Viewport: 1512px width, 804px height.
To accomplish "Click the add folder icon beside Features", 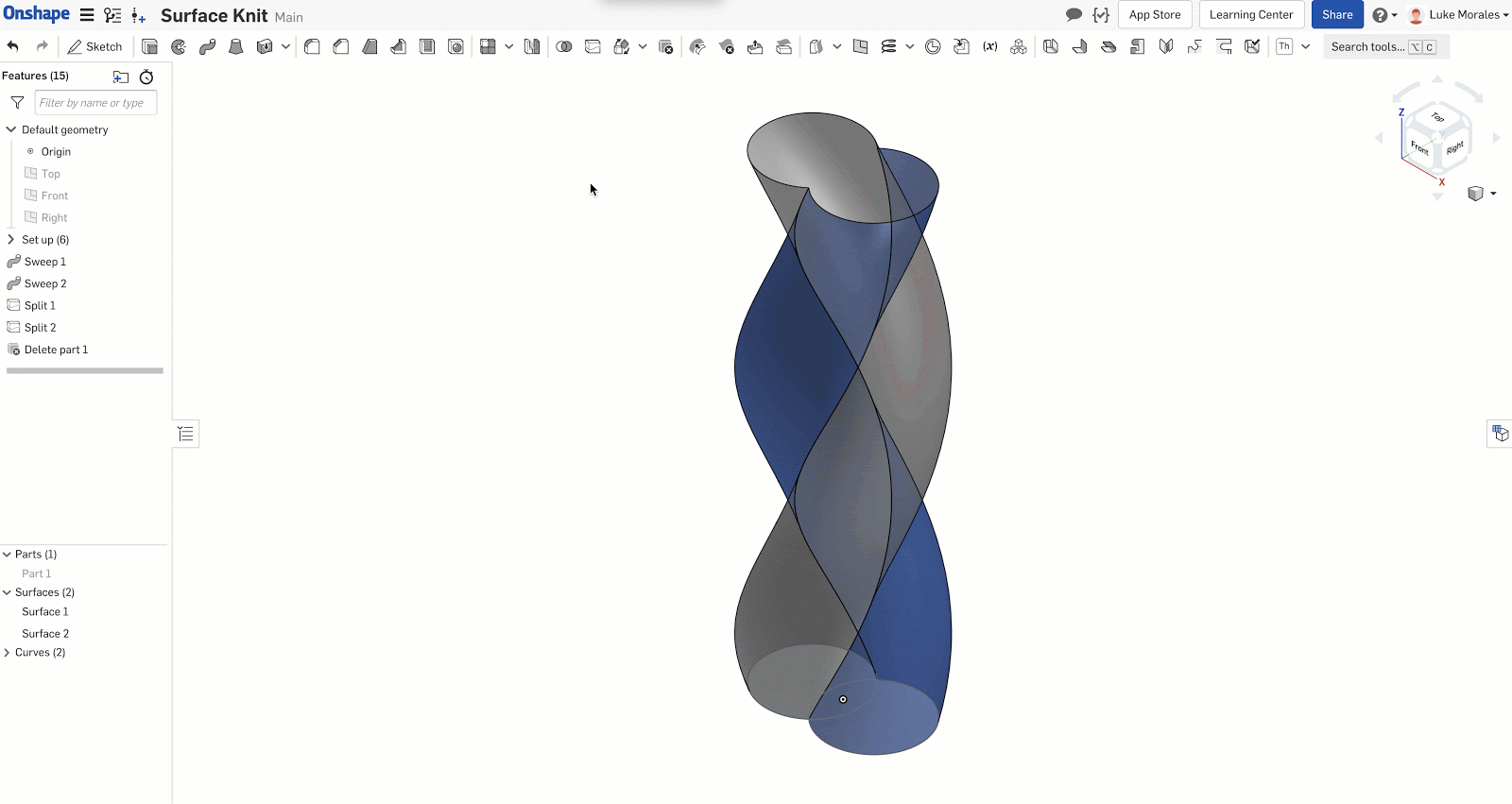I will click(x=121, y=77).
